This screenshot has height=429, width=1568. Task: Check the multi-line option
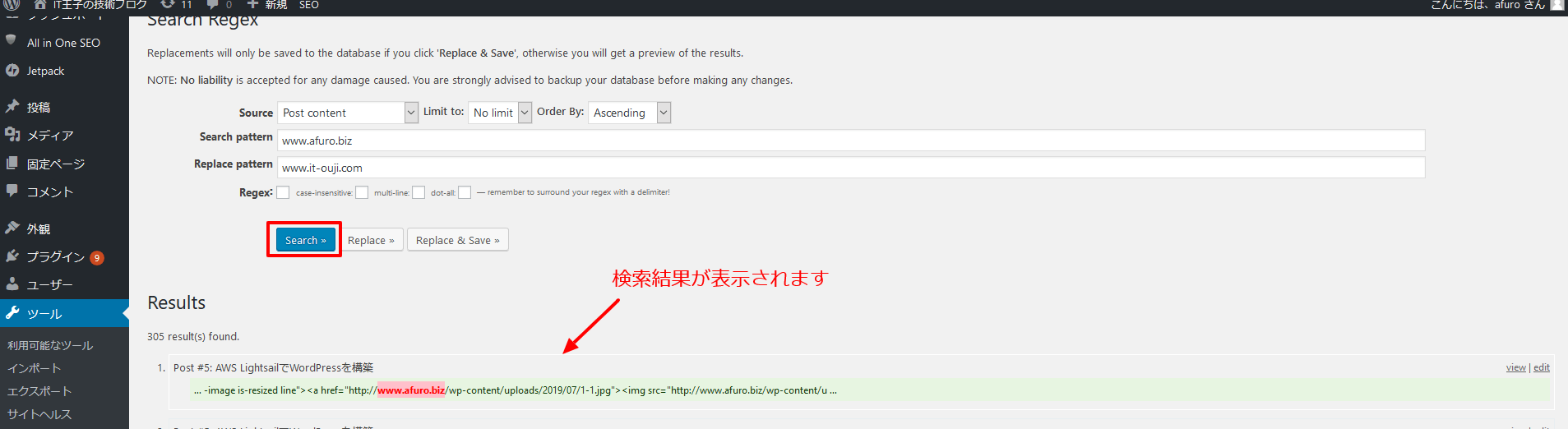tap(419, 192)
